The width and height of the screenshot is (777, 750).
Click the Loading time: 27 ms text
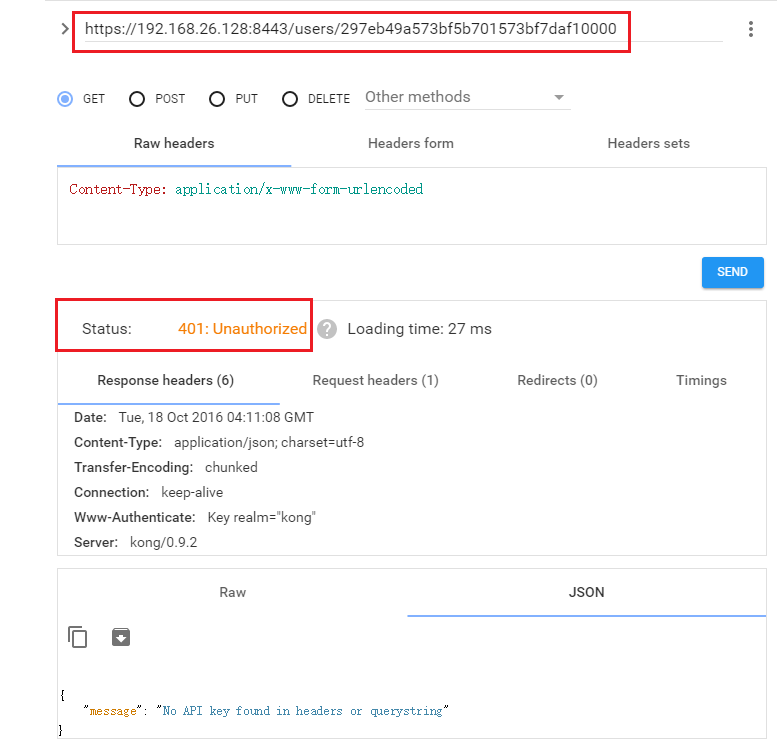(x=419, y=329)
